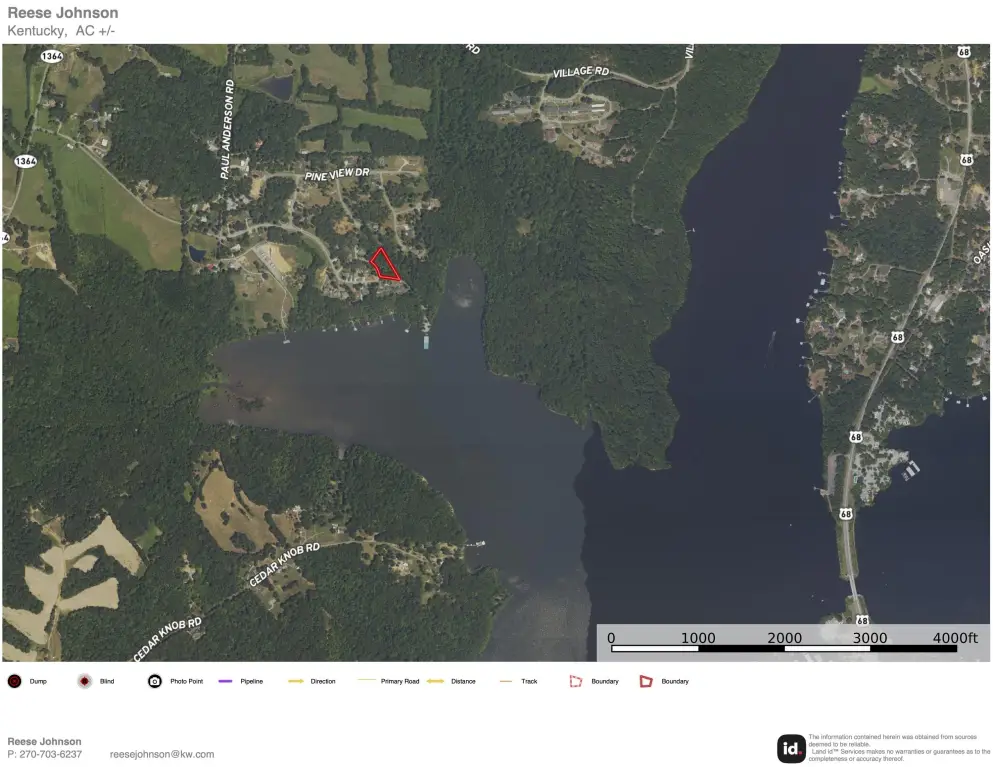Click the Dump legend icon
The image size is (993, 767).
[15, 681]
